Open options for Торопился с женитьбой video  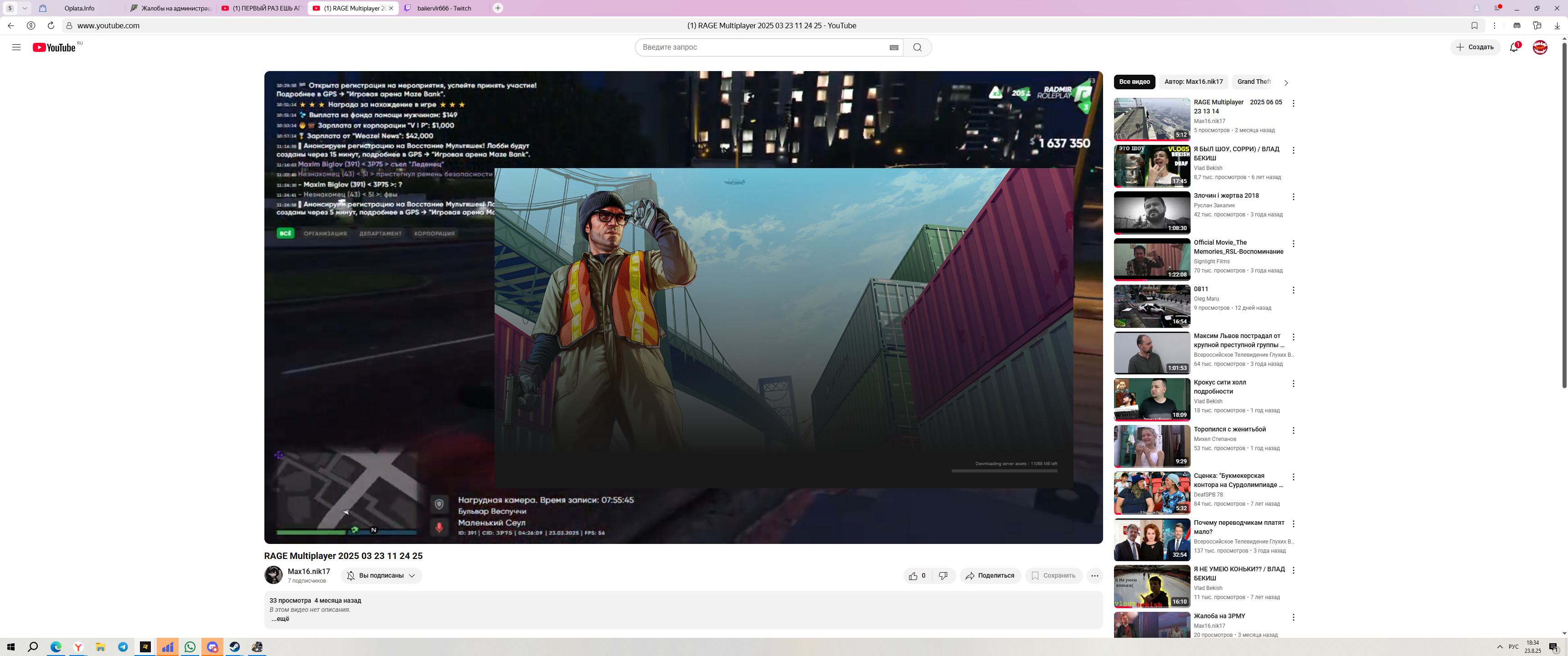pos(1293,431)
